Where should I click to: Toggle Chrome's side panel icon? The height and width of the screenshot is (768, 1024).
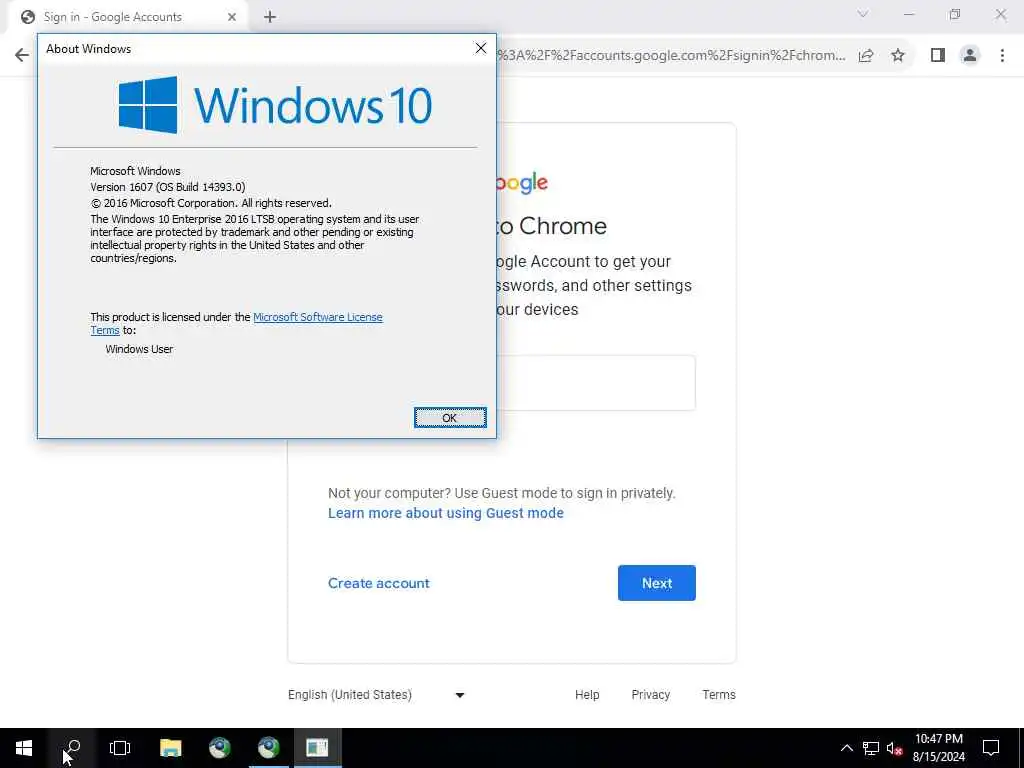coord(938,56)
